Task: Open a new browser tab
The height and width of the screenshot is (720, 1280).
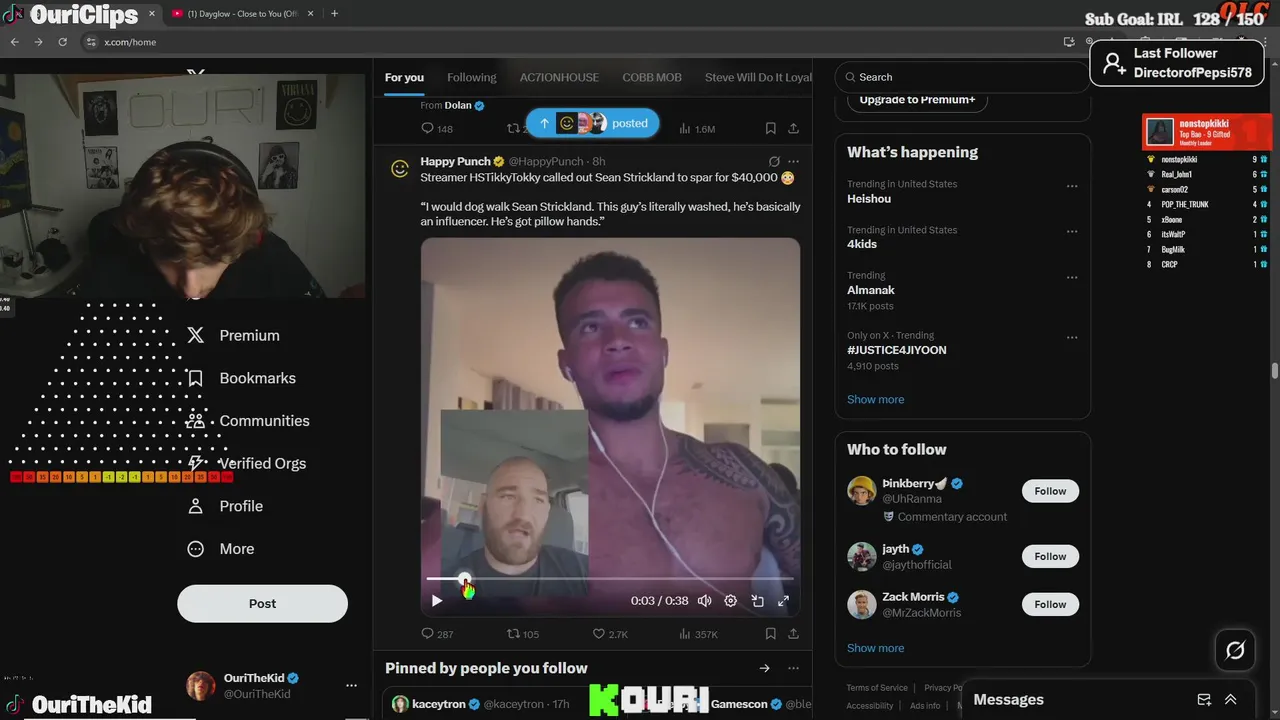Action: click(x=334, y=14)
